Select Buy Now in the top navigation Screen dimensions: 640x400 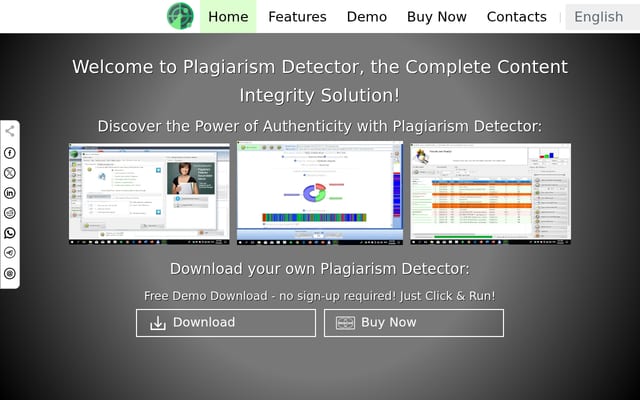click(437, 17)
